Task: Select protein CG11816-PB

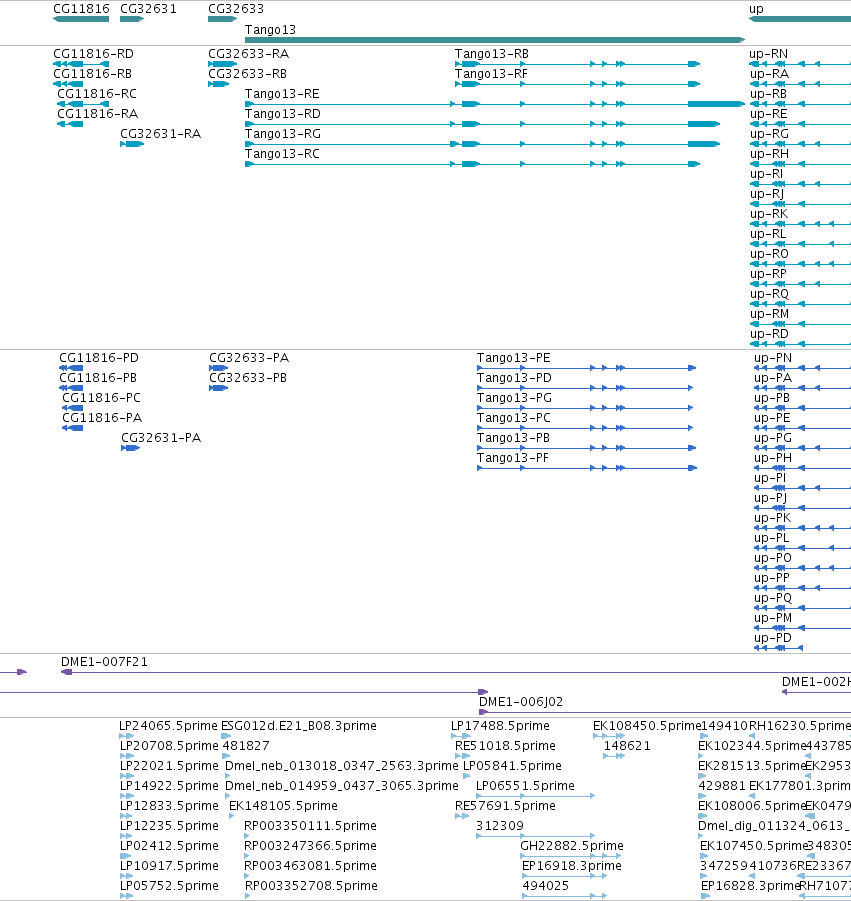Action: [x=98, y=378]
